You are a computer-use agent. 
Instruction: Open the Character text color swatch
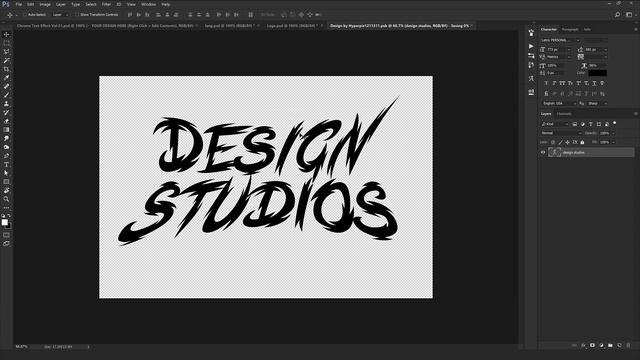point(598,73)
